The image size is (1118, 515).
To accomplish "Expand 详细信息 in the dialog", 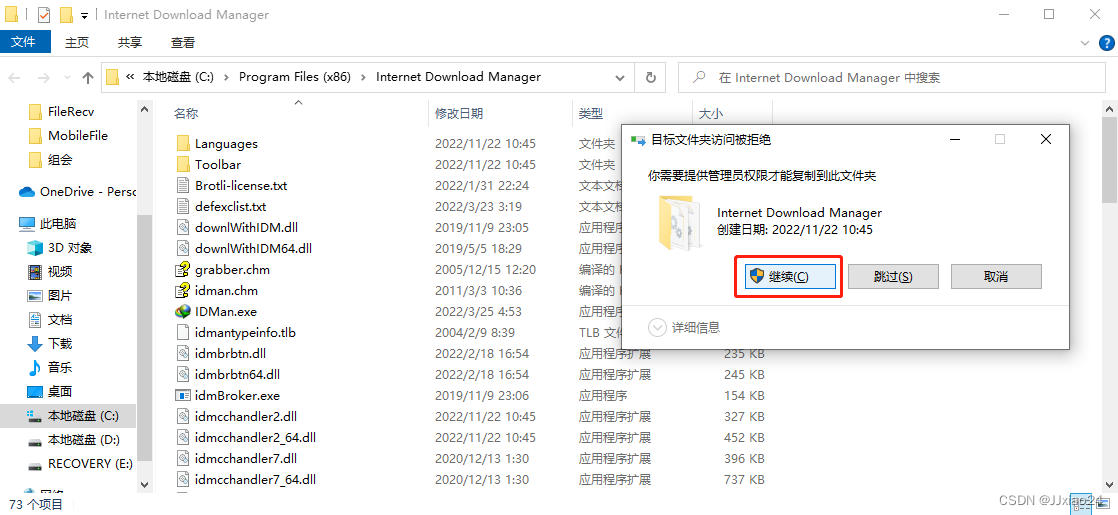I will click(684, 327).
